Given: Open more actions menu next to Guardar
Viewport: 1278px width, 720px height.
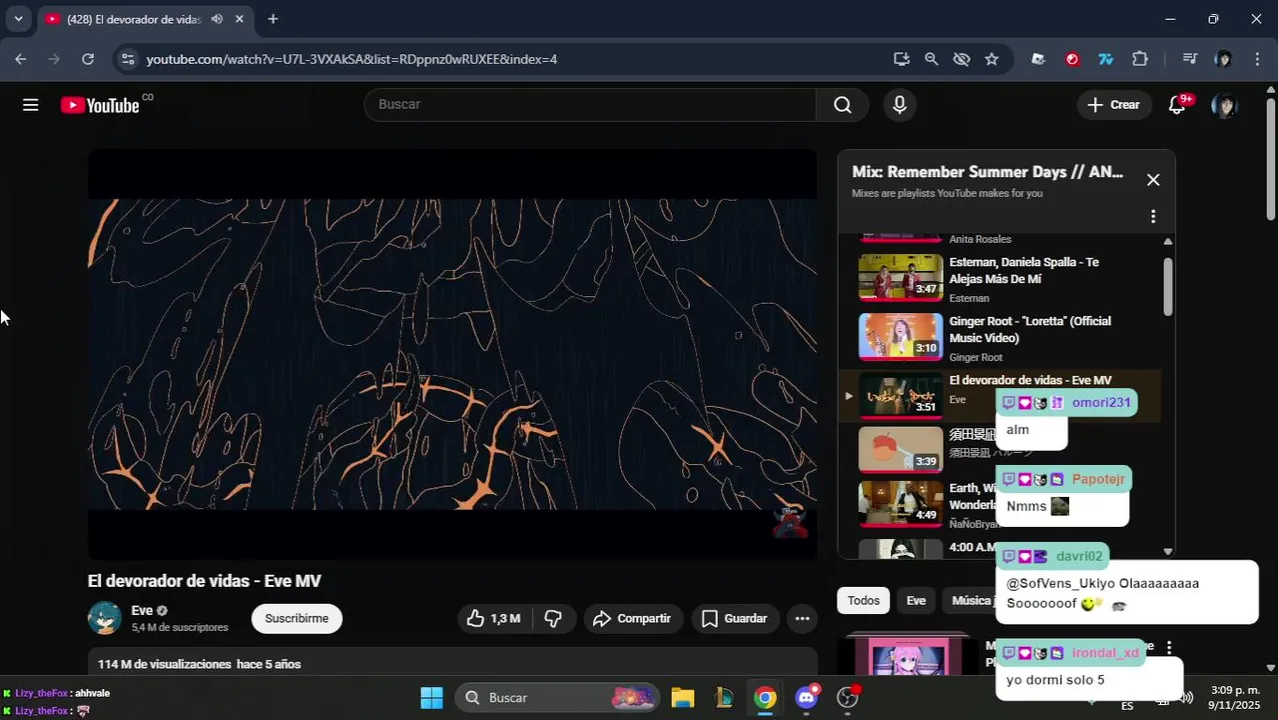Looking at the screenshot, I should click(x=802, y=619).
